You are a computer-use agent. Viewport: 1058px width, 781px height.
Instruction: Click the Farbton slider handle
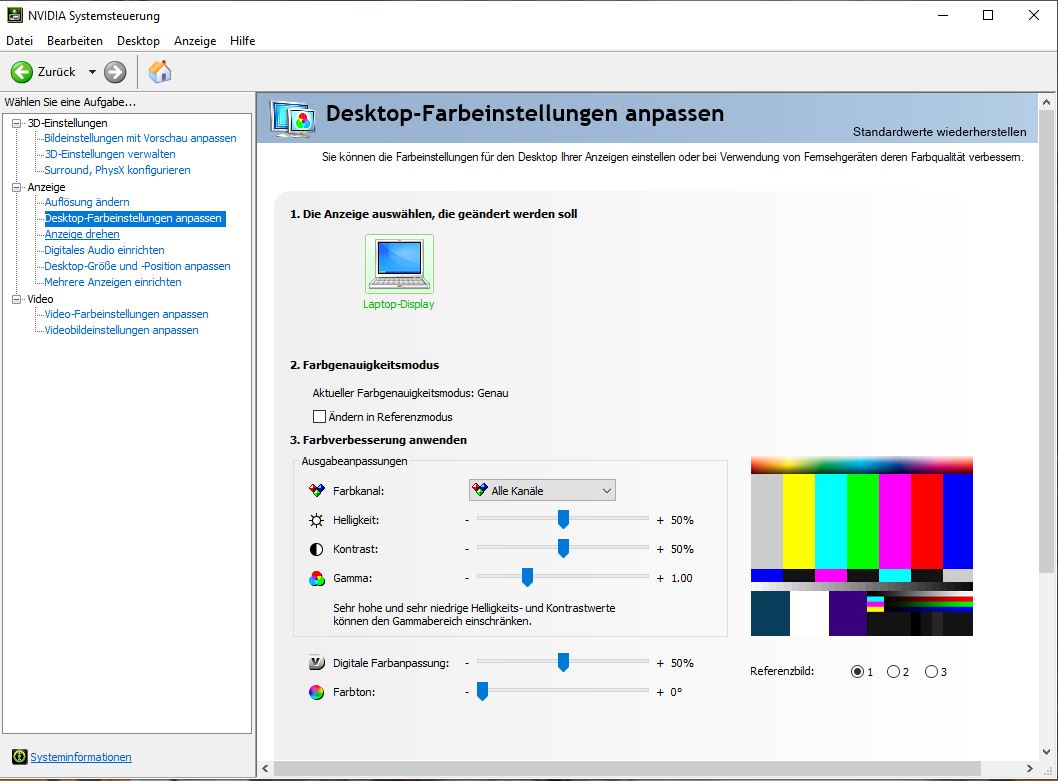482,691
